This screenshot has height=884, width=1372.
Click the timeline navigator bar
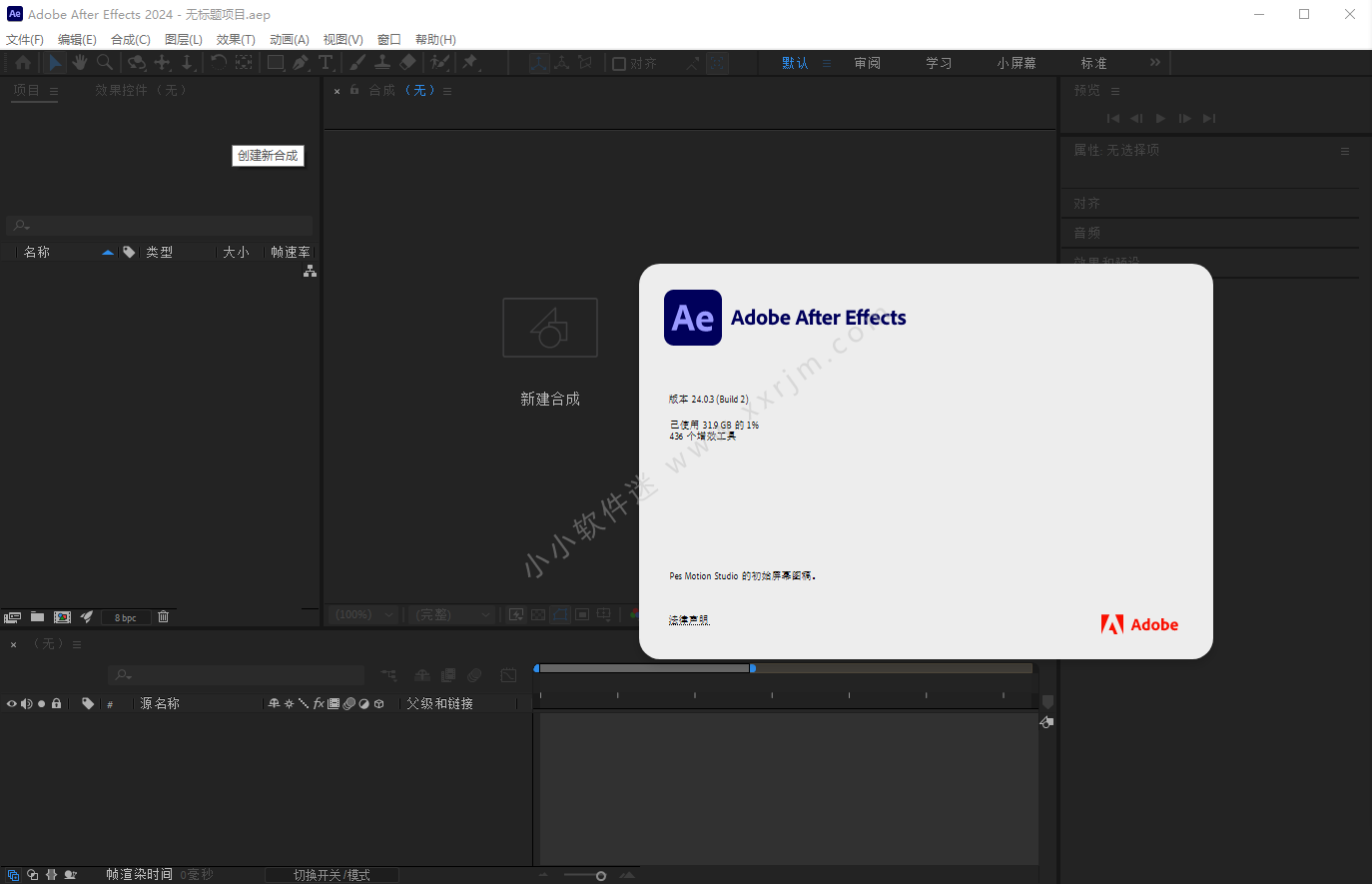(645, 668)
